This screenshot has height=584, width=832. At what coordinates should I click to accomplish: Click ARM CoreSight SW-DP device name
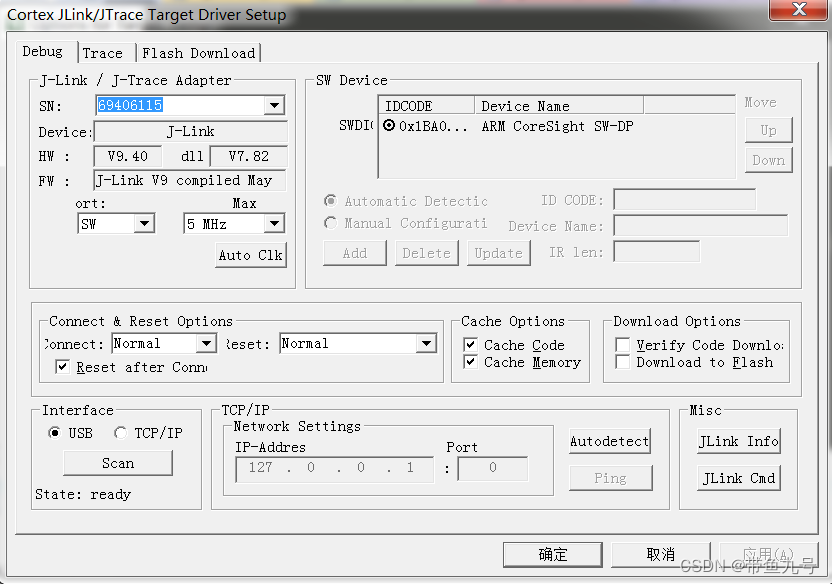coord(557,126)
